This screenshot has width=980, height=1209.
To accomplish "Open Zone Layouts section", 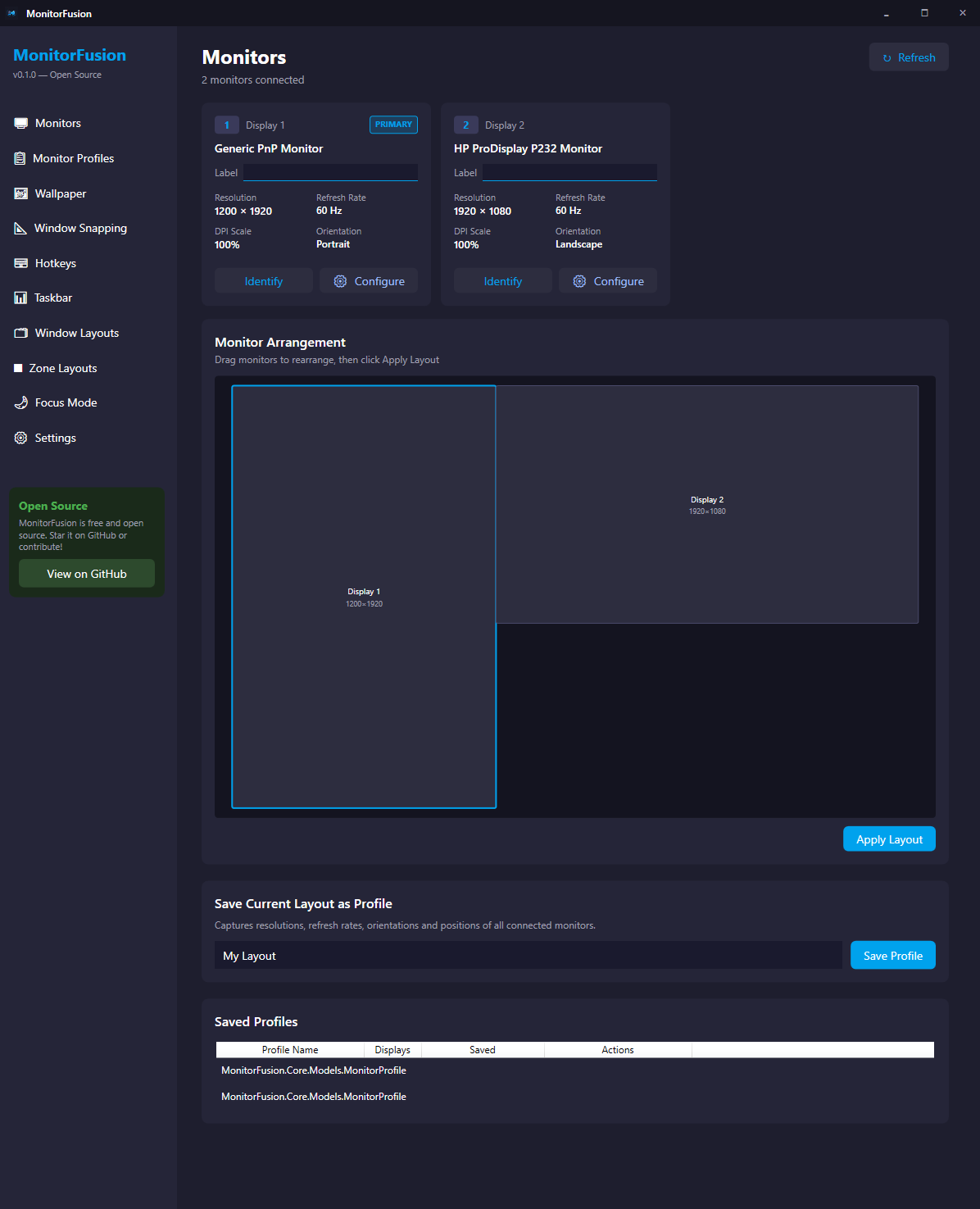I will pyautogui.click(x=64, y=368).
